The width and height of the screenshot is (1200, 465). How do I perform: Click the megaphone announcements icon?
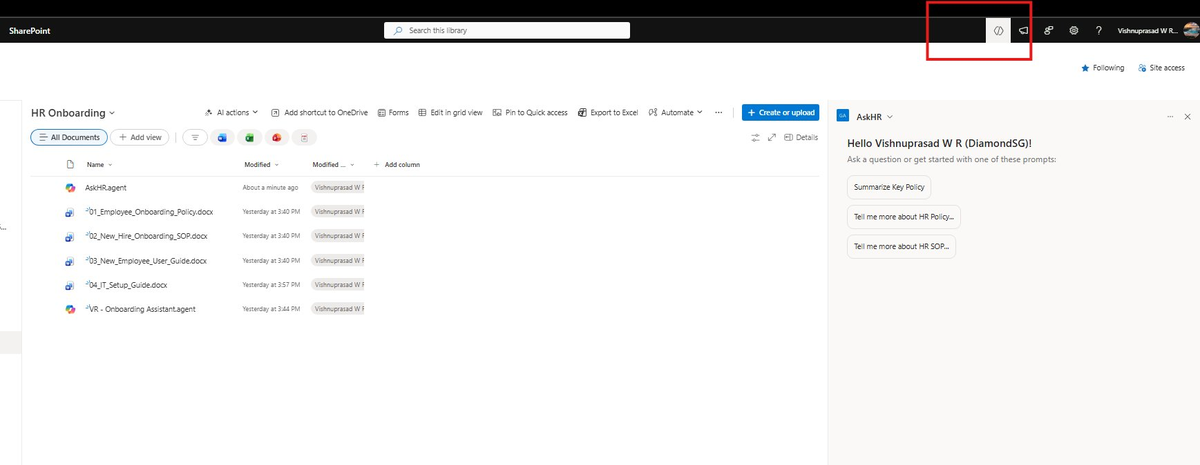coord(1024,31)
